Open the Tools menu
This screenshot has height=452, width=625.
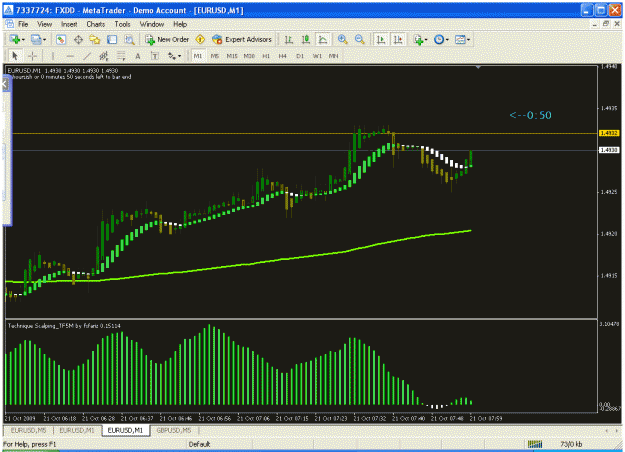[122, 24]
